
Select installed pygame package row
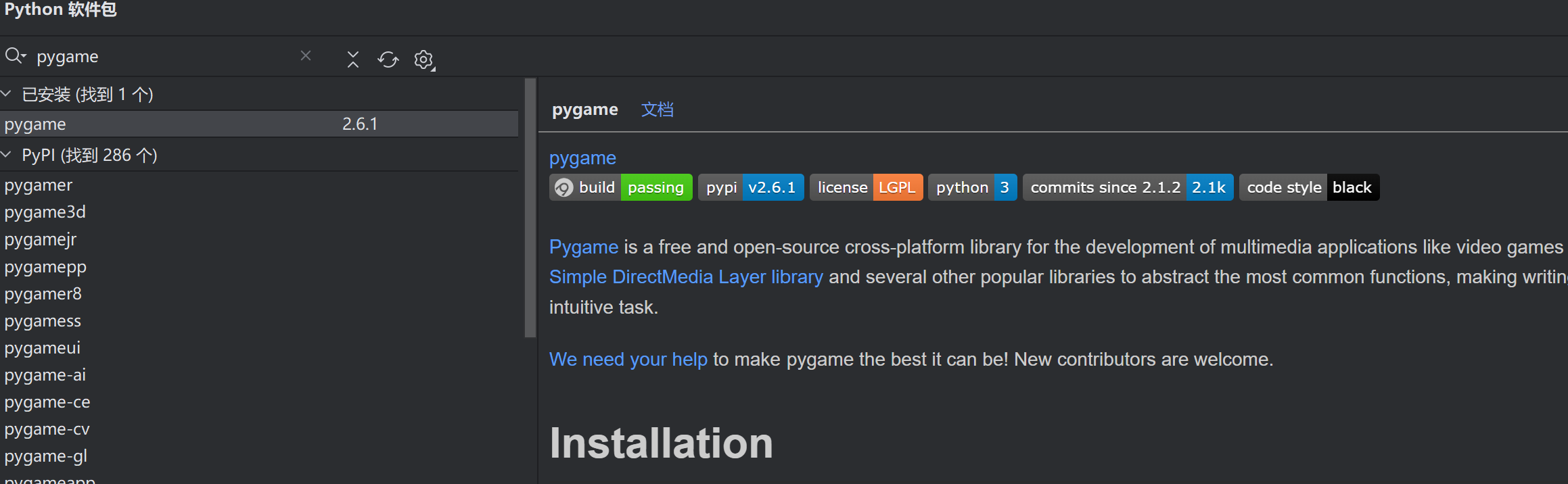[x=259, y=124]
